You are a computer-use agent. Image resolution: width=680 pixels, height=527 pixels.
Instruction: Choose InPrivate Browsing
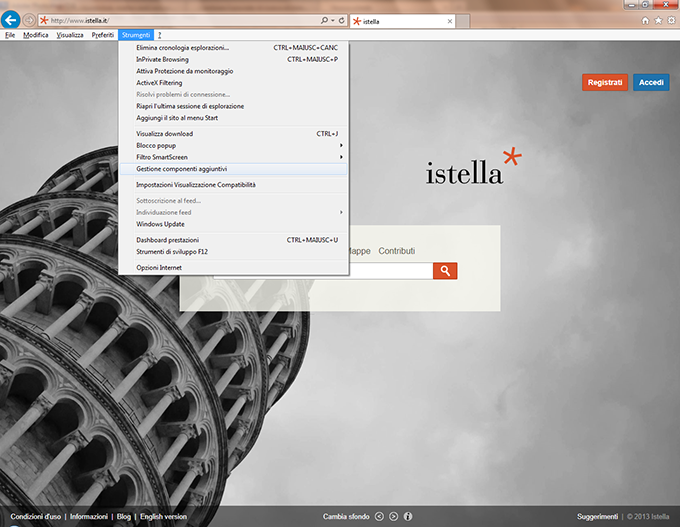pos(233,59)
